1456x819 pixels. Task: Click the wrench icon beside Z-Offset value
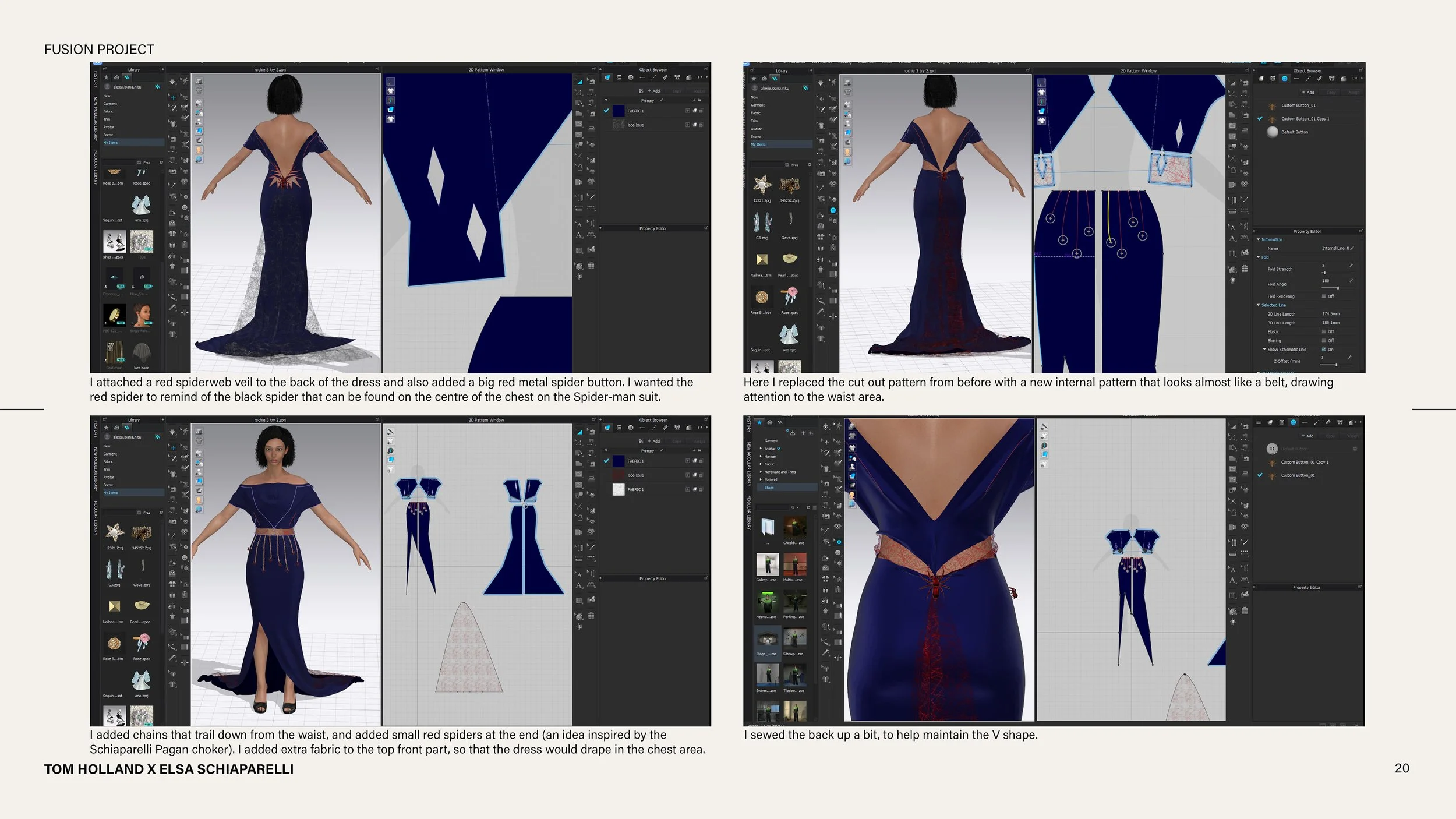[1349, 358]
